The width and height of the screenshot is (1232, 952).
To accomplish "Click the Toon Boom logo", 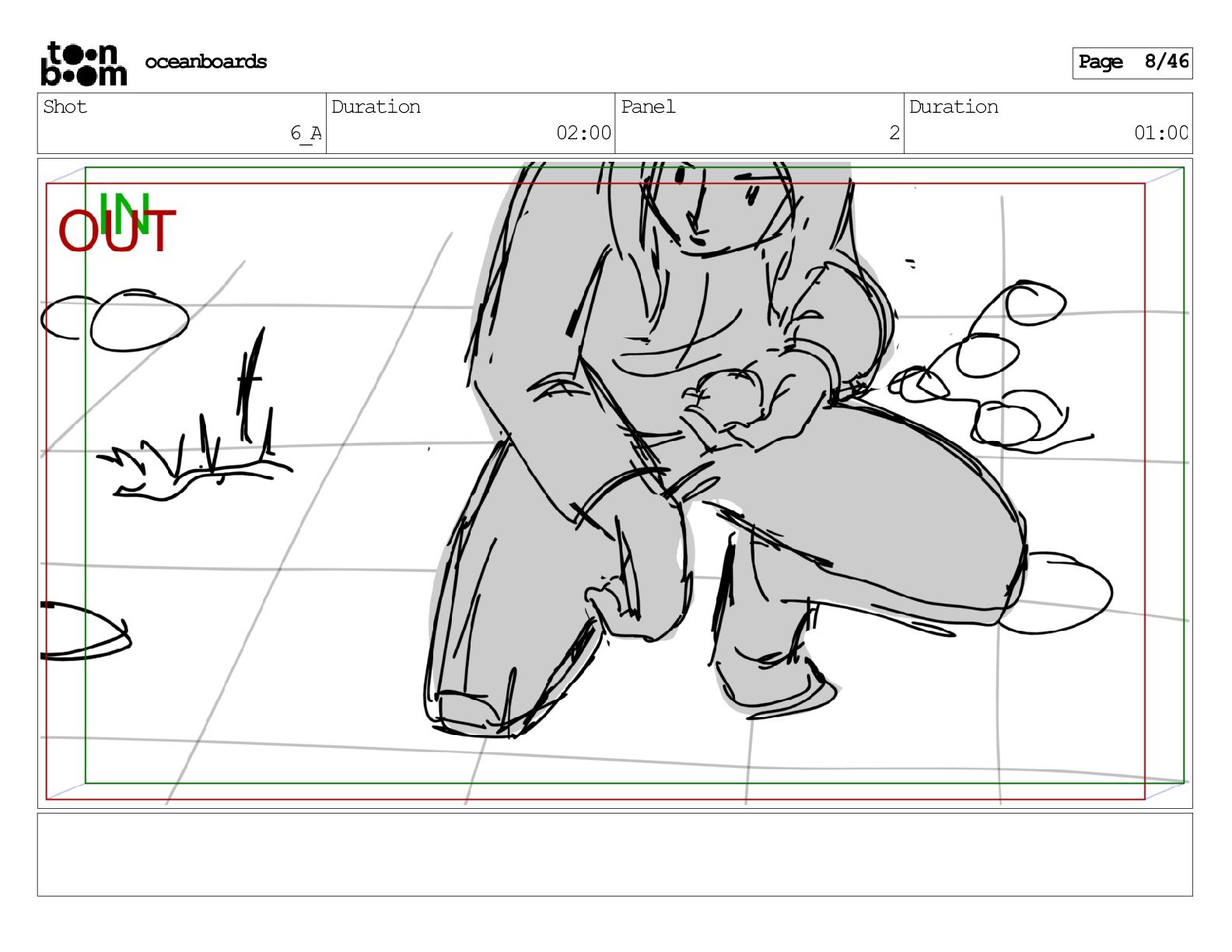I will [x=83, y=63].
